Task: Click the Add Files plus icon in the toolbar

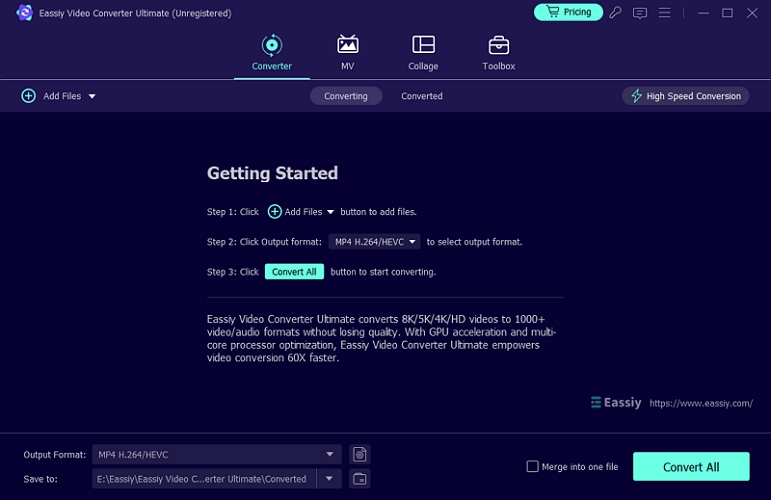Action: 29,96
